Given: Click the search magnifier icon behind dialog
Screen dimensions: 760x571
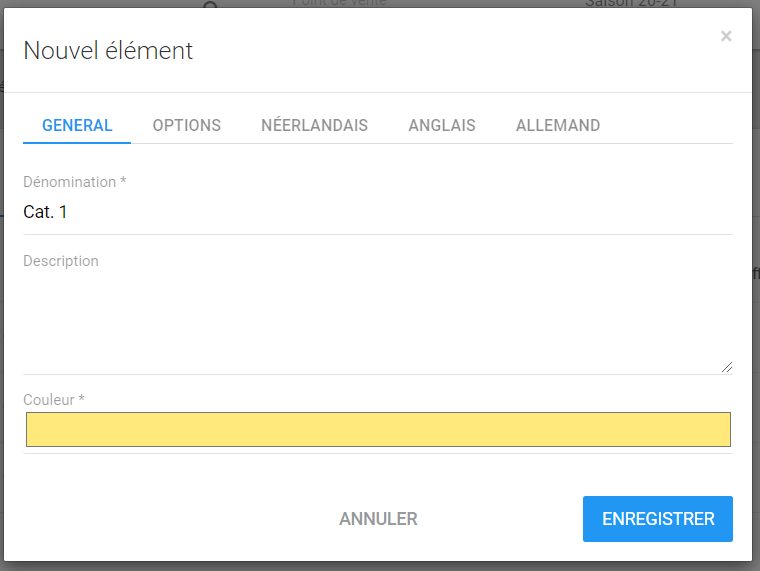Looking at the screenshot, I should (210, 5).
